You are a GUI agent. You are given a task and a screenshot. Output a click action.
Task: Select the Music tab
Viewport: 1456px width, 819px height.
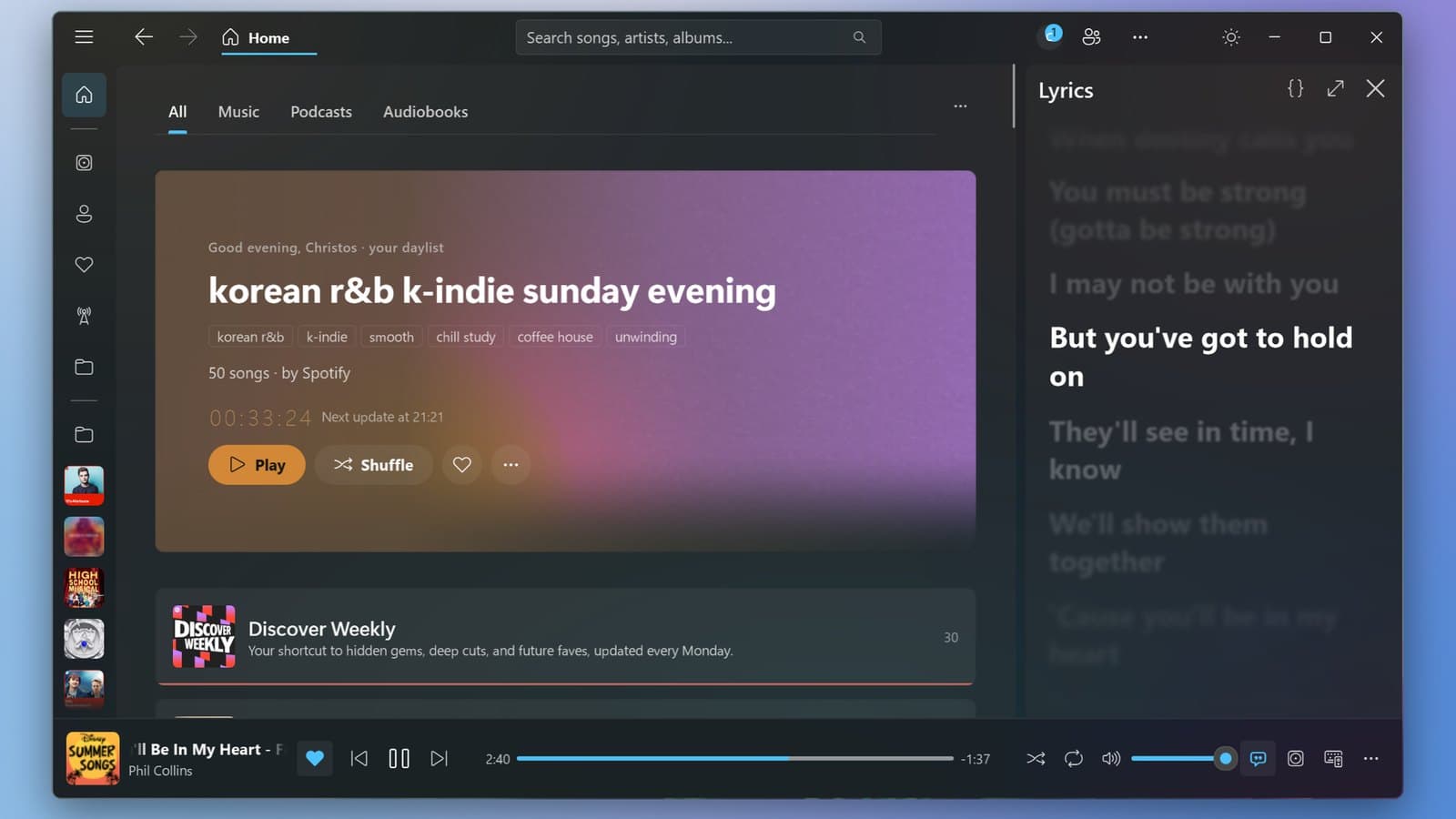[x=238, y=112]
